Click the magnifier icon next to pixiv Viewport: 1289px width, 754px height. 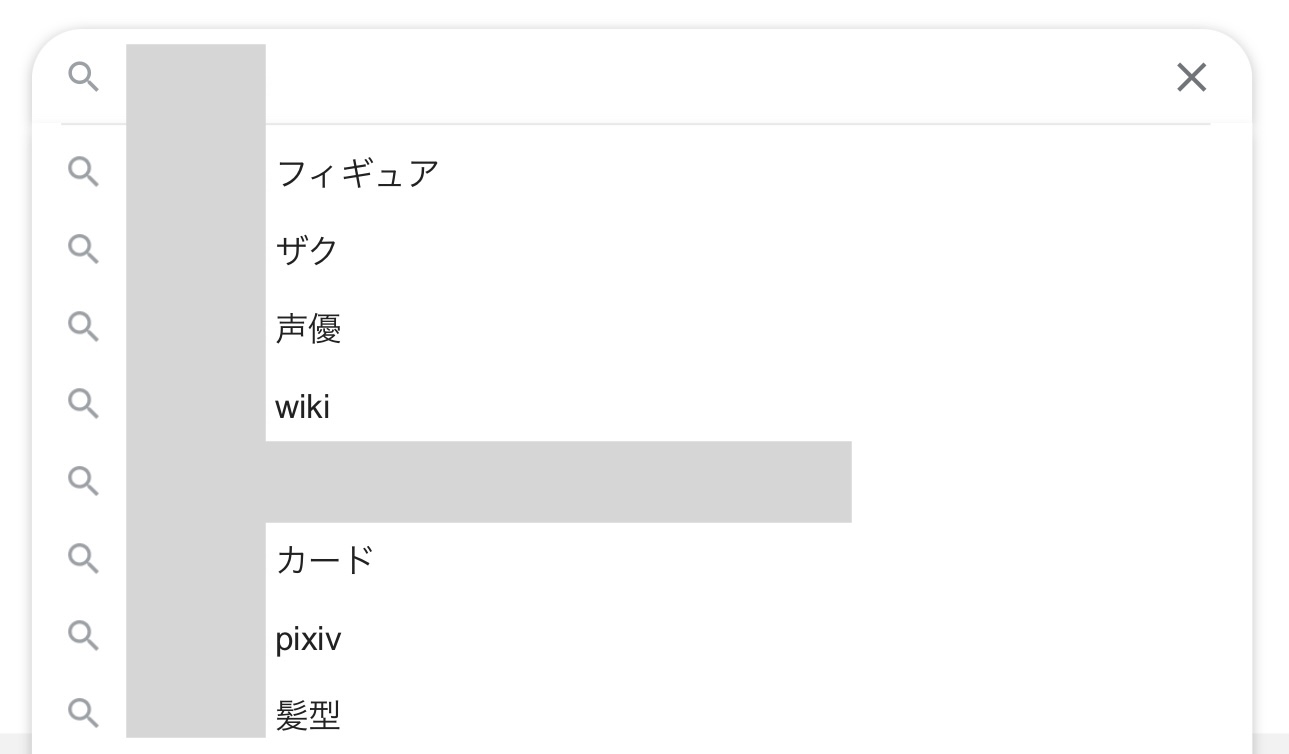click(x=84, y=635)
